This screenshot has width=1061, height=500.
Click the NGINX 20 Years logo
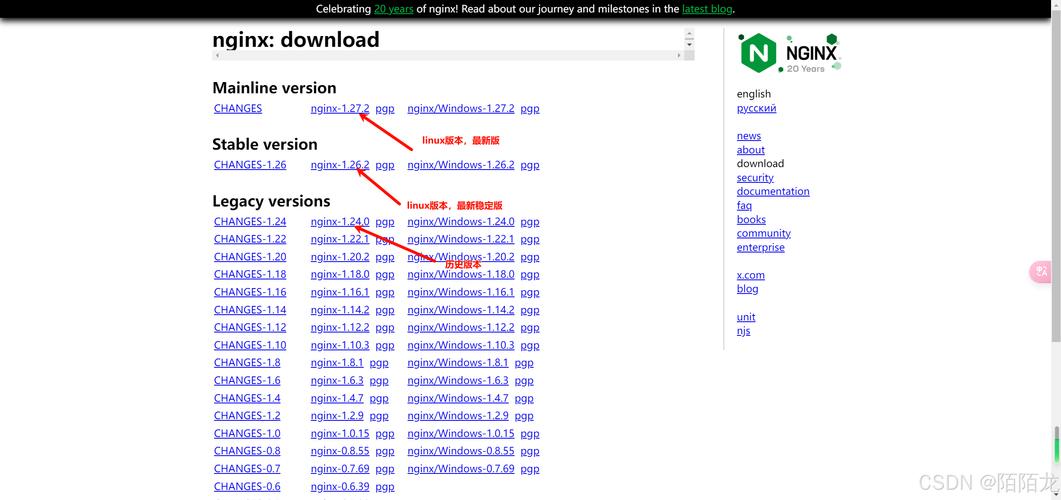[x=790, y=53]
